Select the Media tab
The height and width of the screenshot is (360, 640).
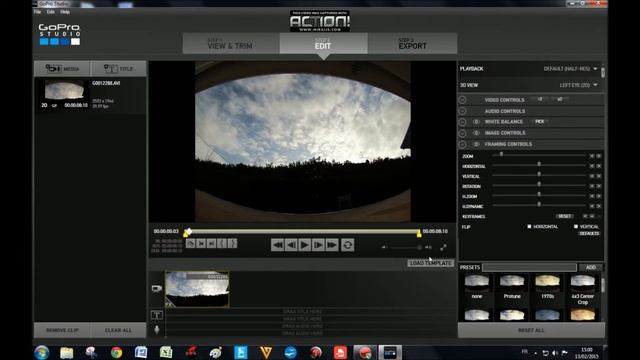(x=62, y=69)
